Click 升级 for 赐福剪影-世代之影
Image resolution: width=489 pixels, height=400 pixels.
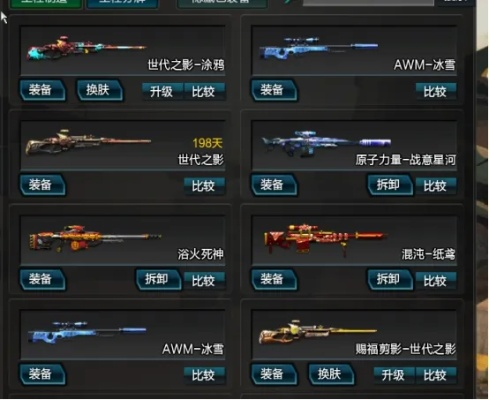(x=394, y=376)
